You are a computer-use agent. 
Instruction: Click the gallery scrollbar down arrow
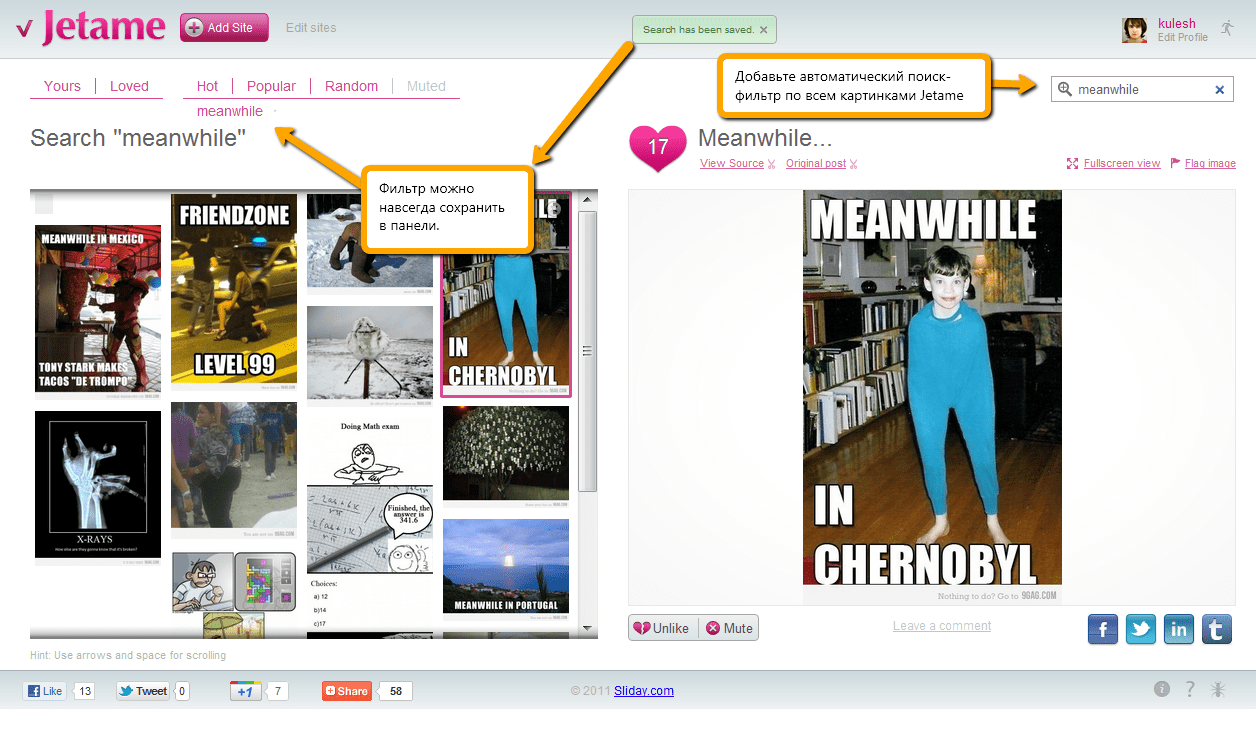[x=588, y=628]
